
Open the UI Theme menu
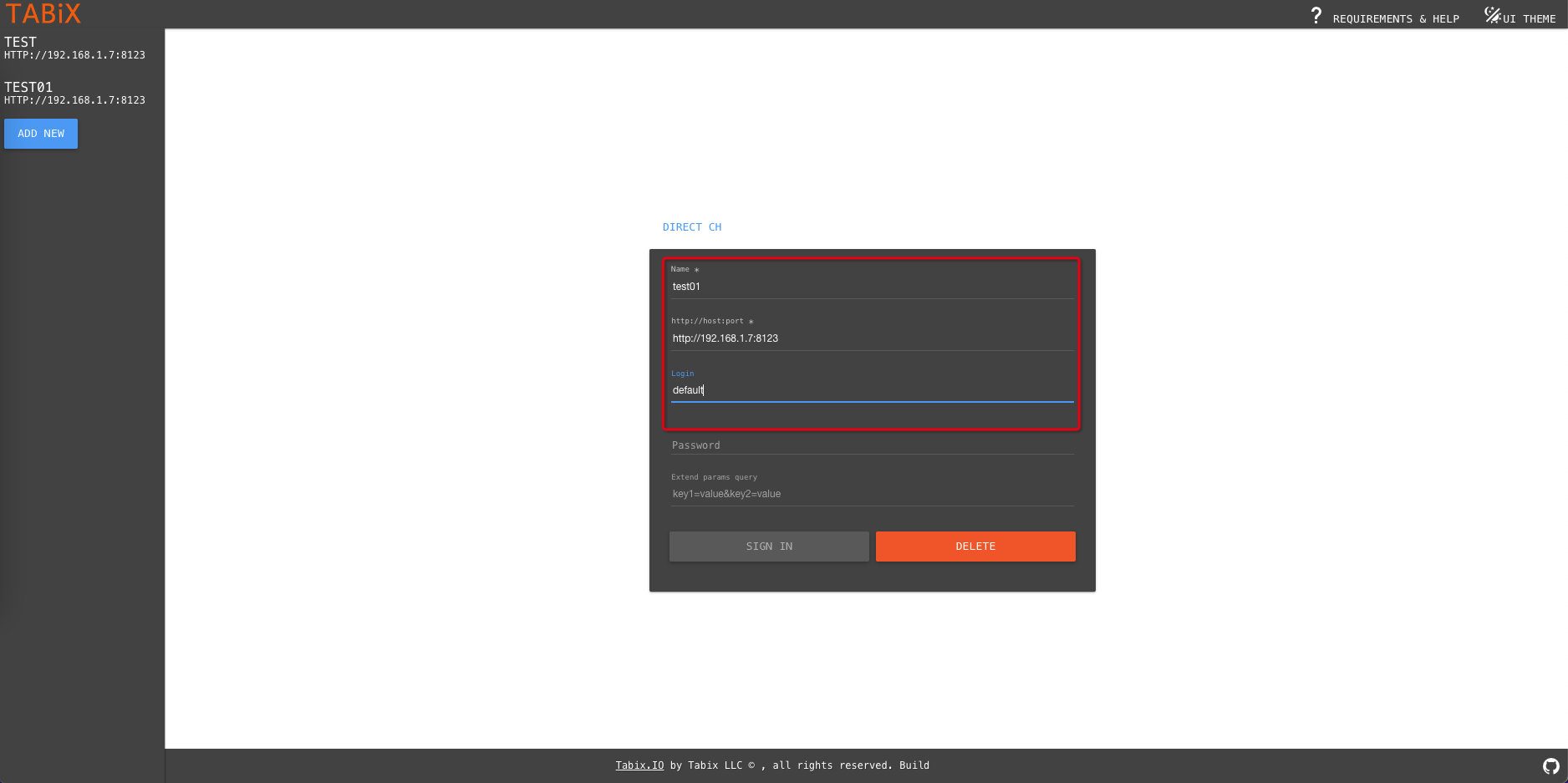[x=1529, y=18]
